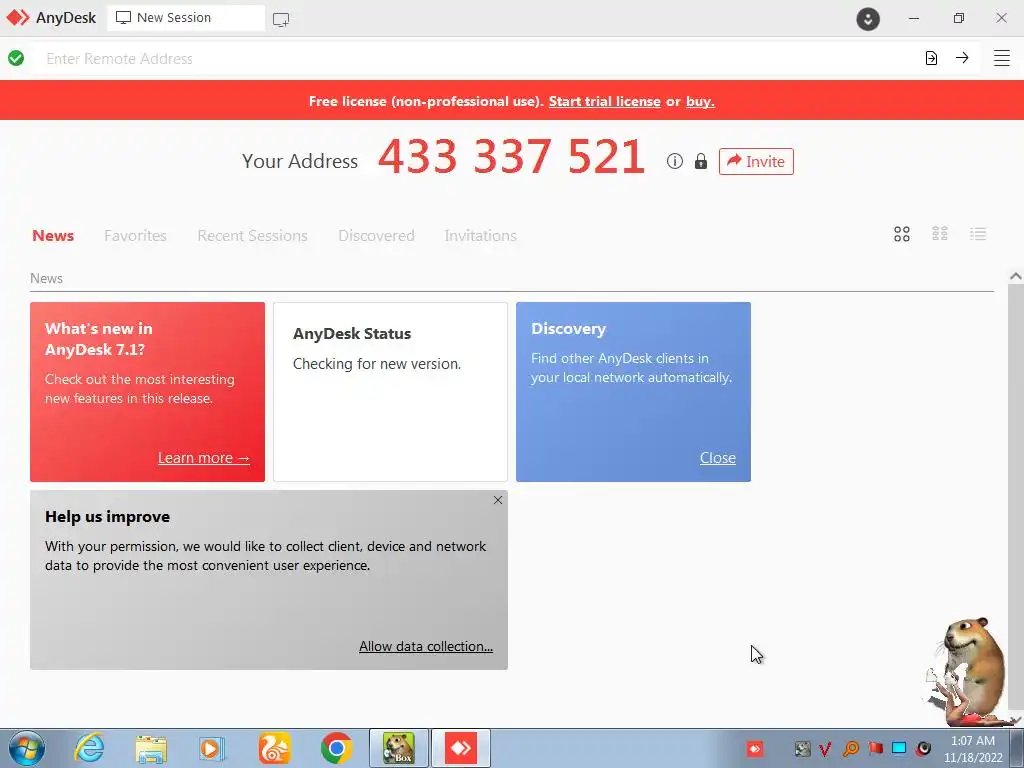This screenshot has width=1024, height=768.
Task: Open the Windows Start menu
Action: click(27, 748)
